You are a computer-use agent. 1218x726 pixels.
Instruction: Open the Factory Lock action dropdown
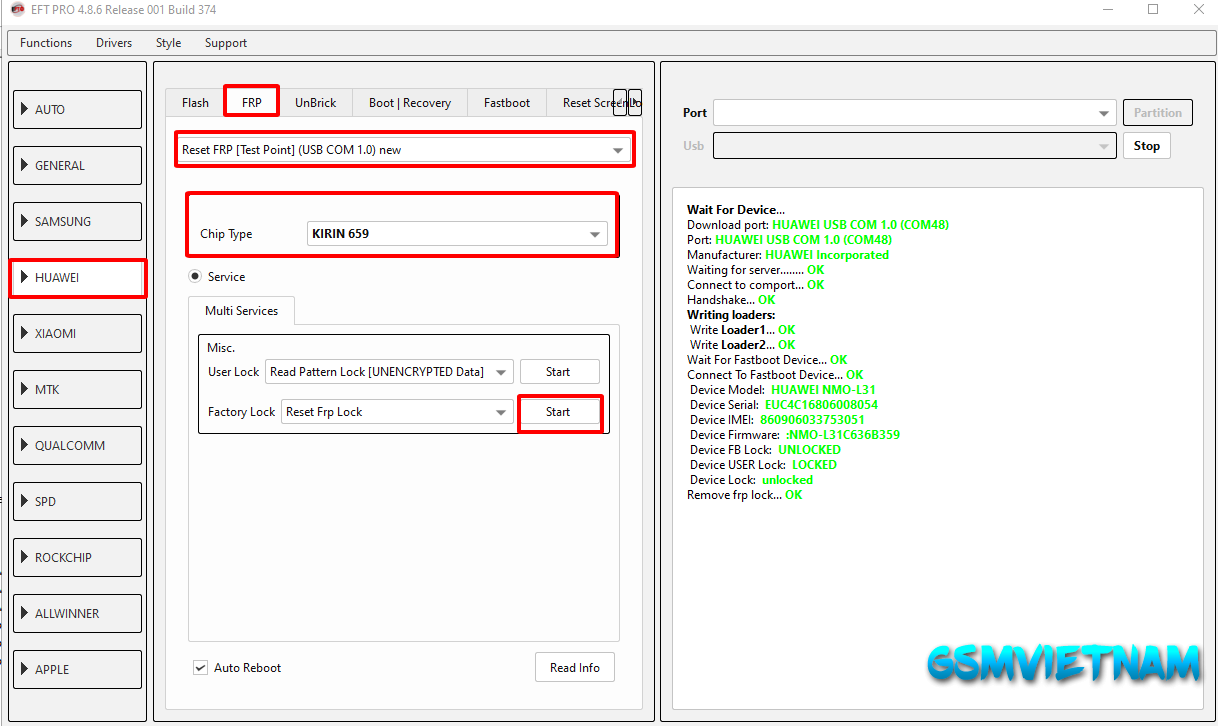click(397, 412)
